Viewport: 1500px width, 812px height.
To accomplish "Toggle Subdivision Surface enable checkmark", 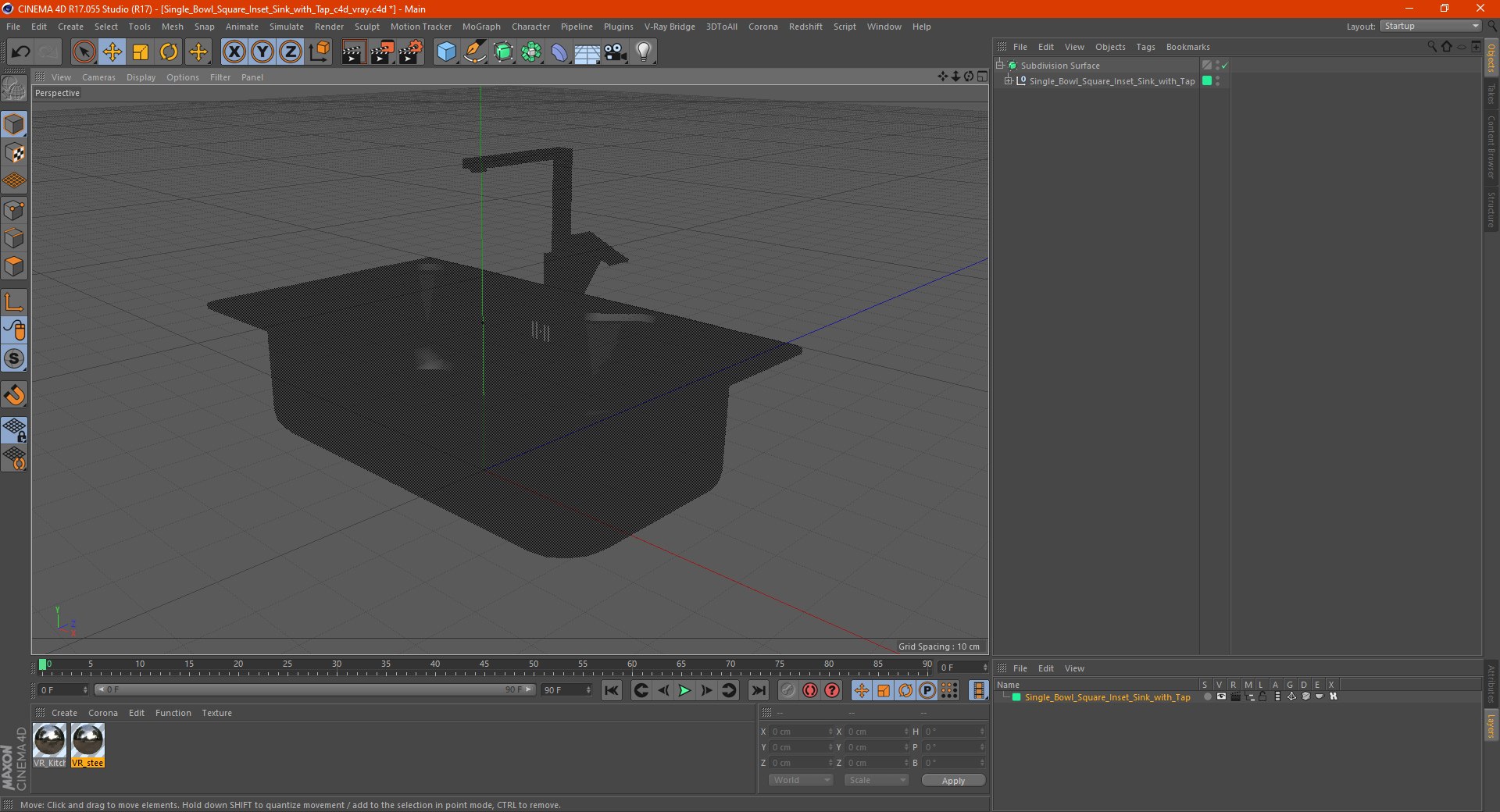I will tap(1224, 66).
